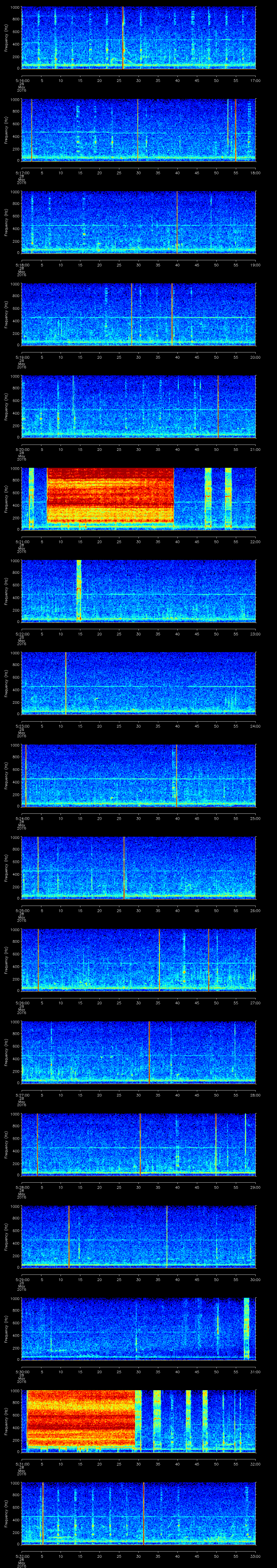This screenshot has height=1568, width=277.
Task: Select the long red noise burst in 5:21:00 spectrogram
Action: [x=110, y=495]
